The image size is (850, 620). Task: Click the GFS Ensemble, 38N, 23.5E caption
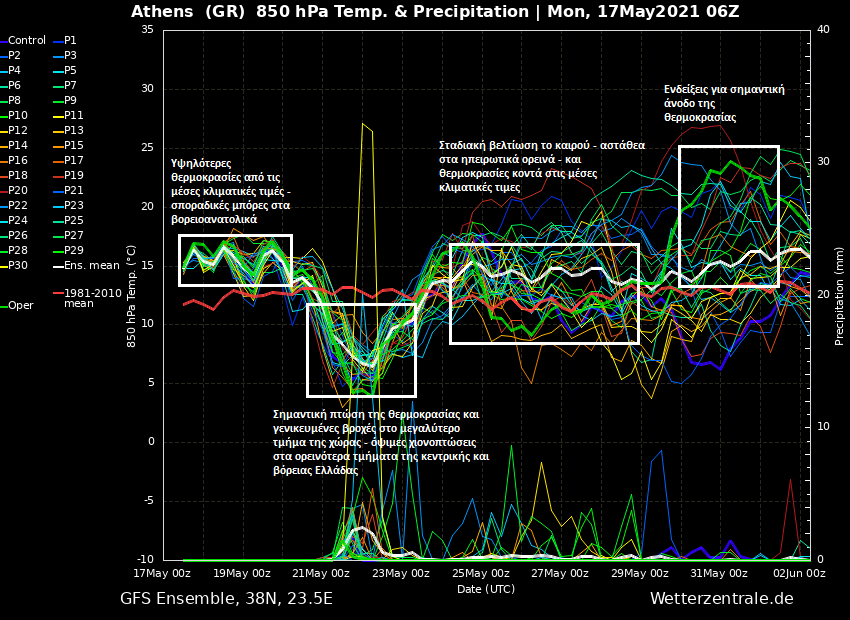point(226,599)
